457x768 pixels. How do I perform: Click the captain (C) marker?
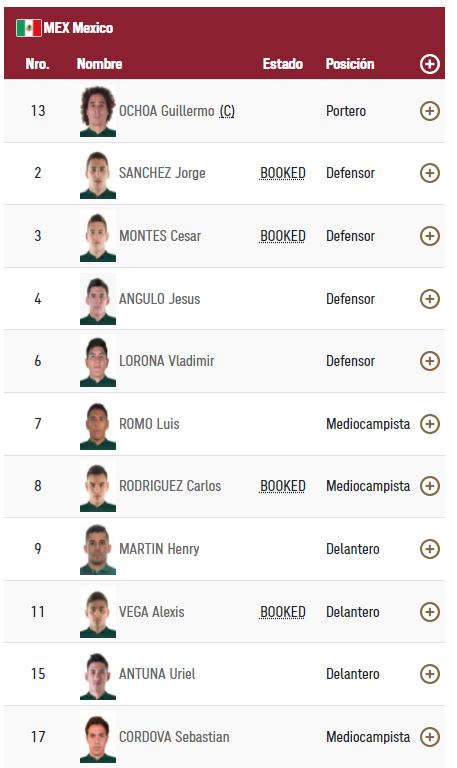[x=227, y=111]
